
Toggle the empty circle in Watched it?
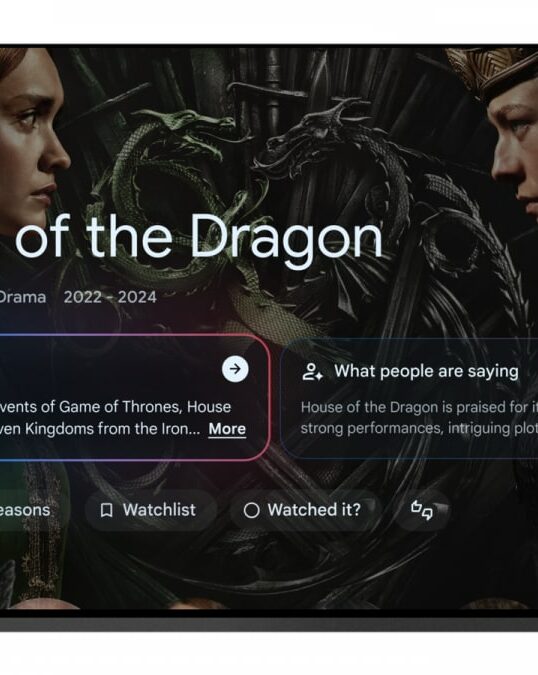(x=251, y=511)
